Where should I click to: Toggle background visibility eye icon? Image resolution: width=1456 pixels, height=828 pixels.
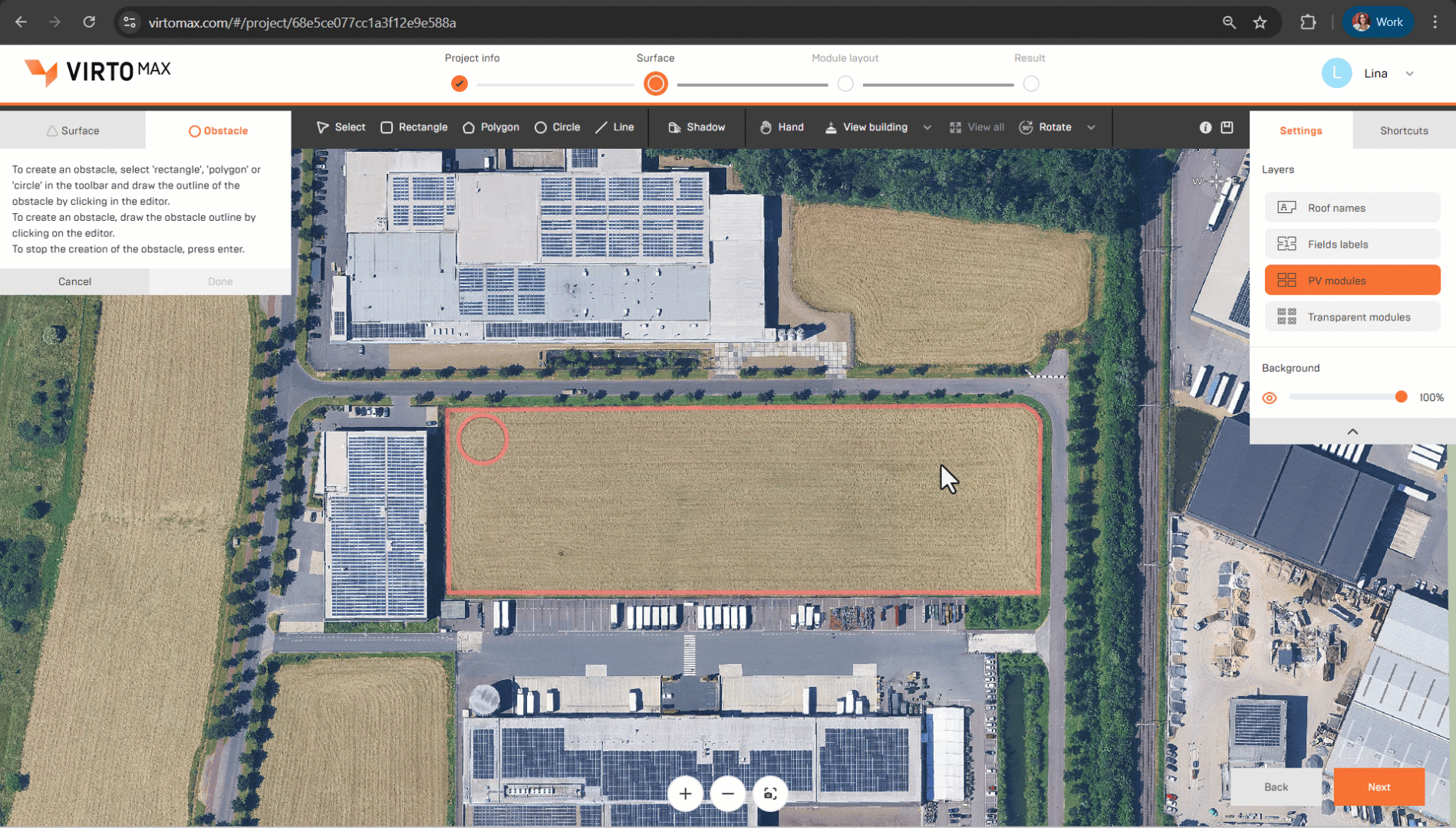1270,398
